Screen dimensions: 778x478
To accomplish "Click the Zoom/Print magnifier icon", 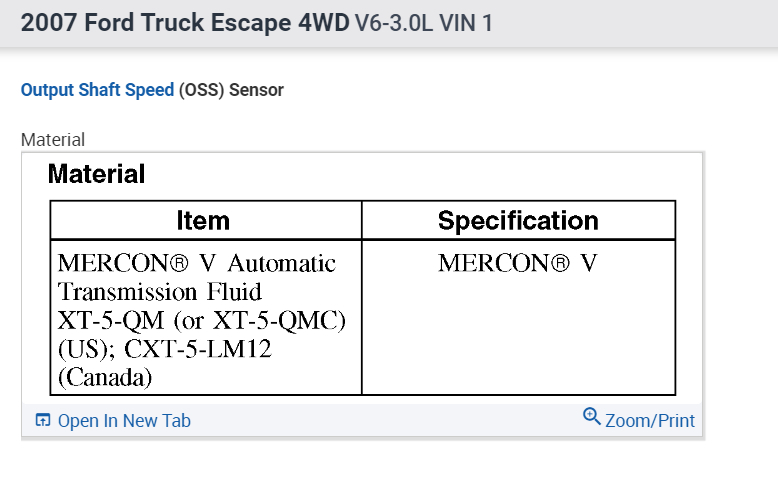I will pyautogui.click(x=591, y=417).
